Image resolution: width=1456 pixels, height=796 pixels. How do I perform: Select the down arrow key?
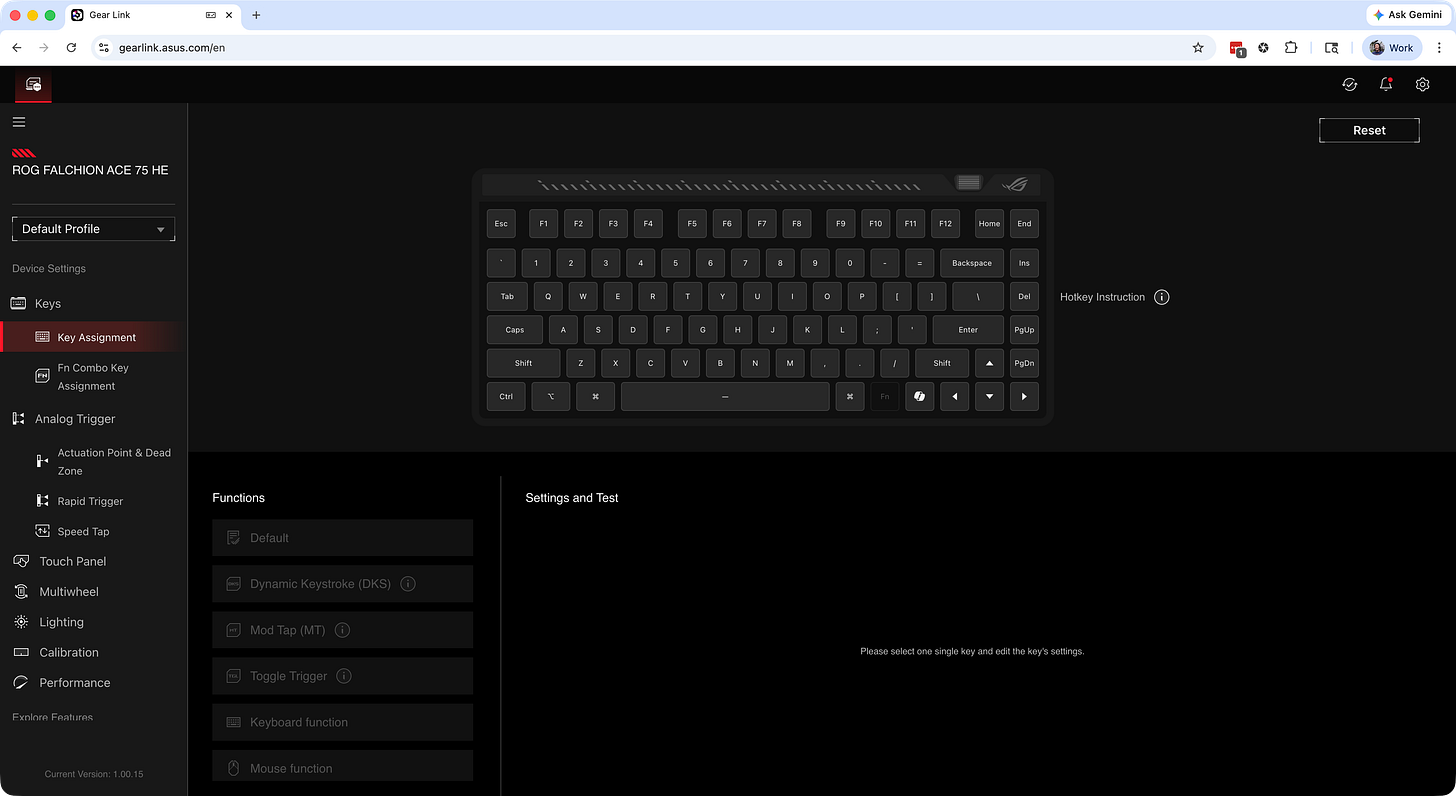click(x=989, y=396)
